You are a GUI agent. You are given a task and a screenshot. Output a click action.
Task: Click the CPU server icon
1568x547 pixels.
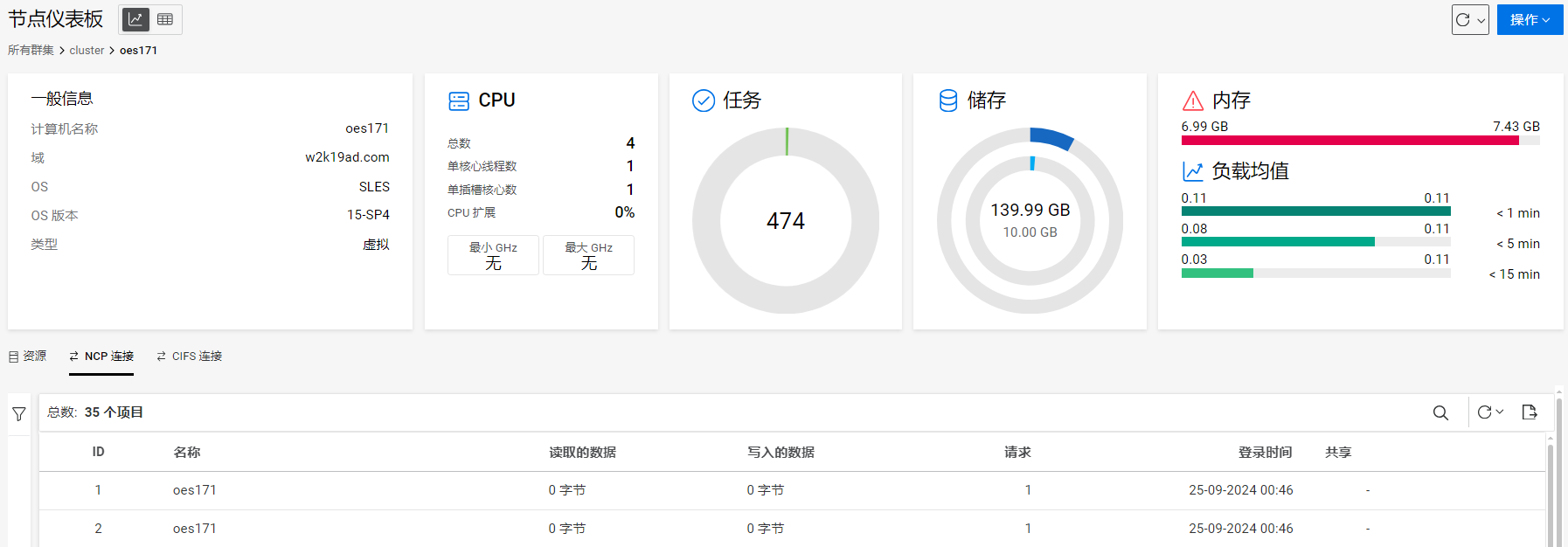(x=459, y=101)
